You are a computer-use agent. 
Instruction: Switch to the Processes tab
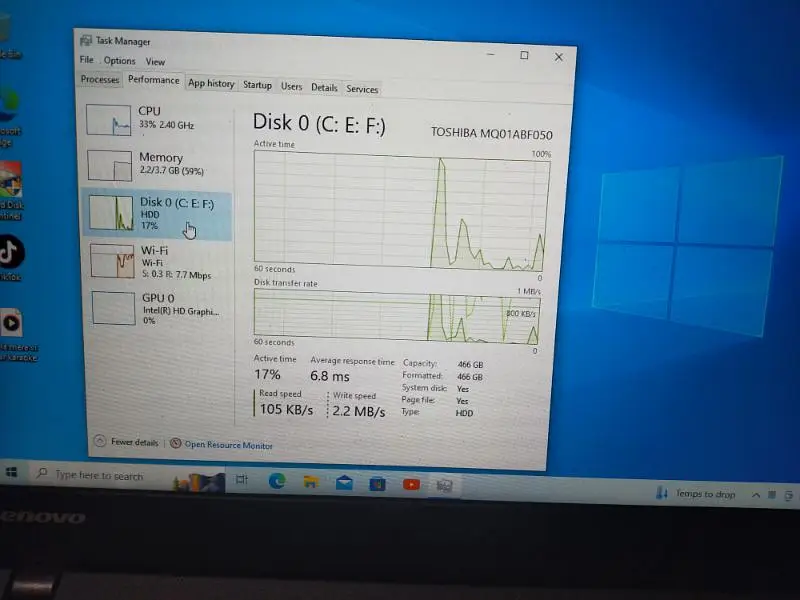tap(99, 80)
